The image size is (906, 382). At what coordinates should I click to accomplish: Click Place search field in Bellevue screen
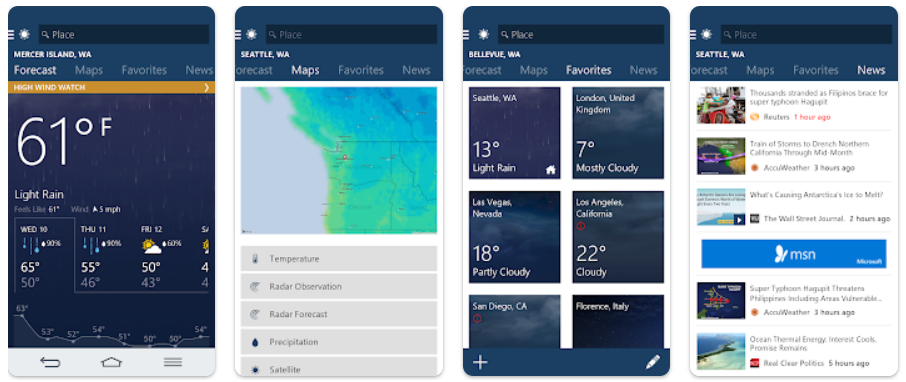[581, 34]
